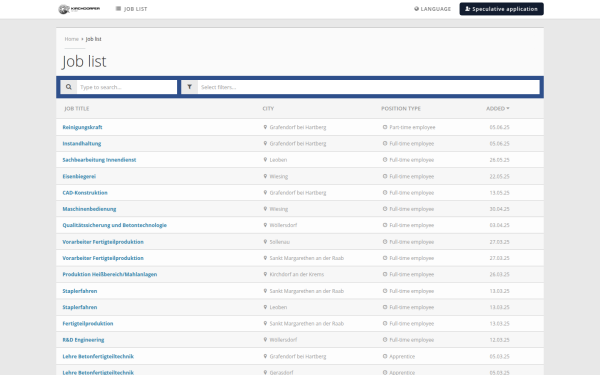Click location pin icon for Instandhaltung row
600x375 pixels.
265,143
